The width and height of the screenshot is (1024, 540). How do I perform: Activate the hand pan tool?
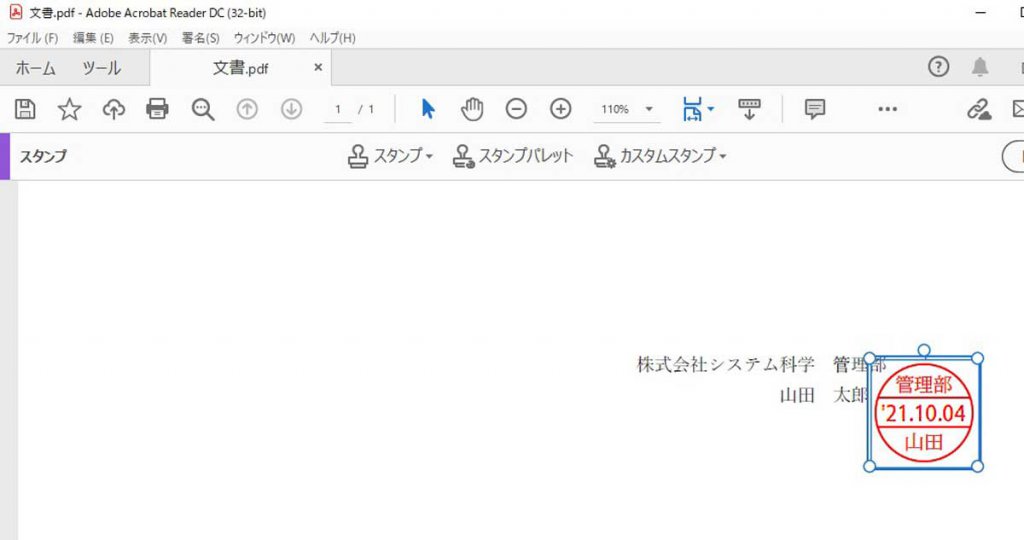(x=472, y=109)
